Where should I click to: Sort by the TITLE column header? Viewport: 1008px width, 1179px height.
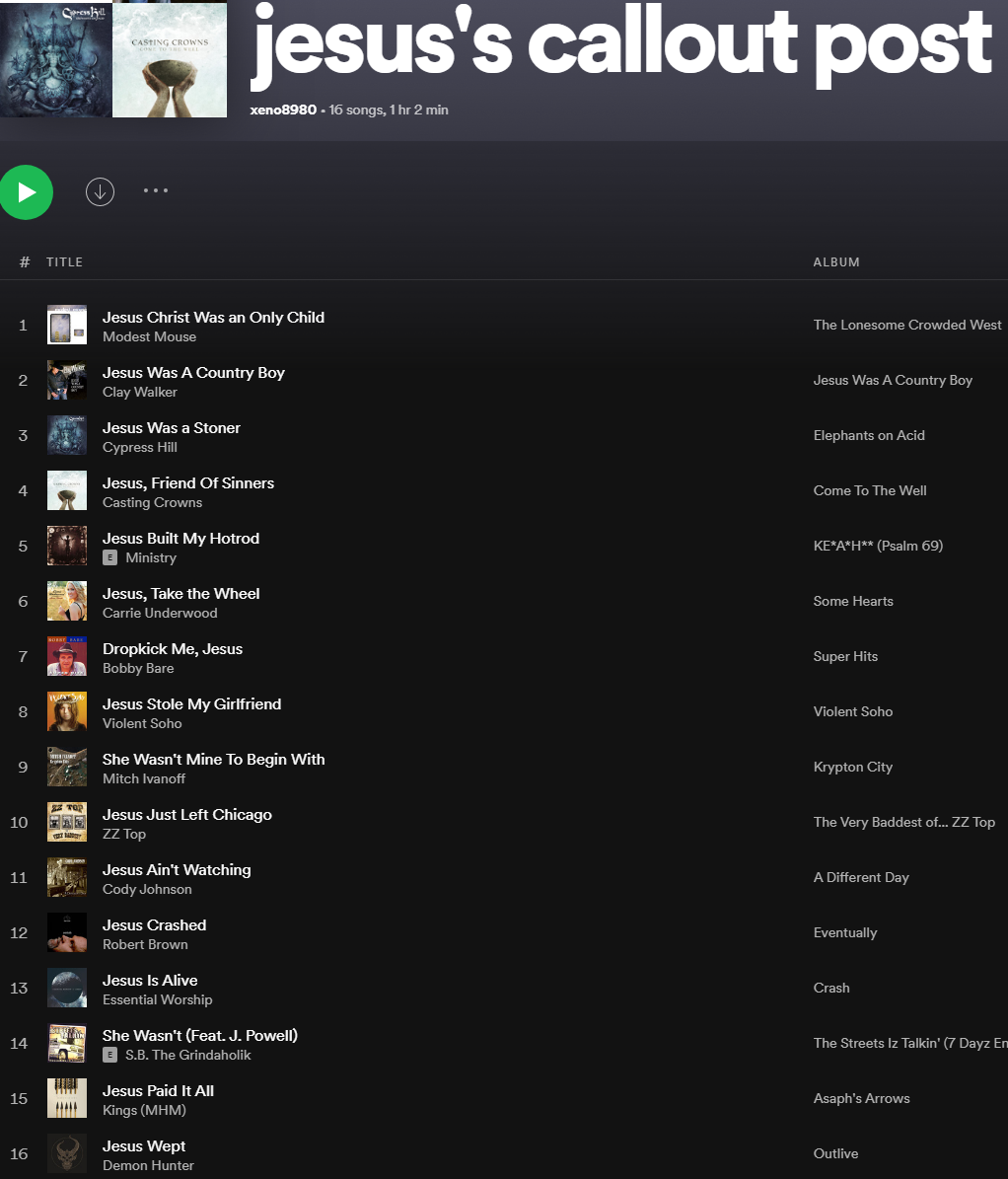(64, 262)
